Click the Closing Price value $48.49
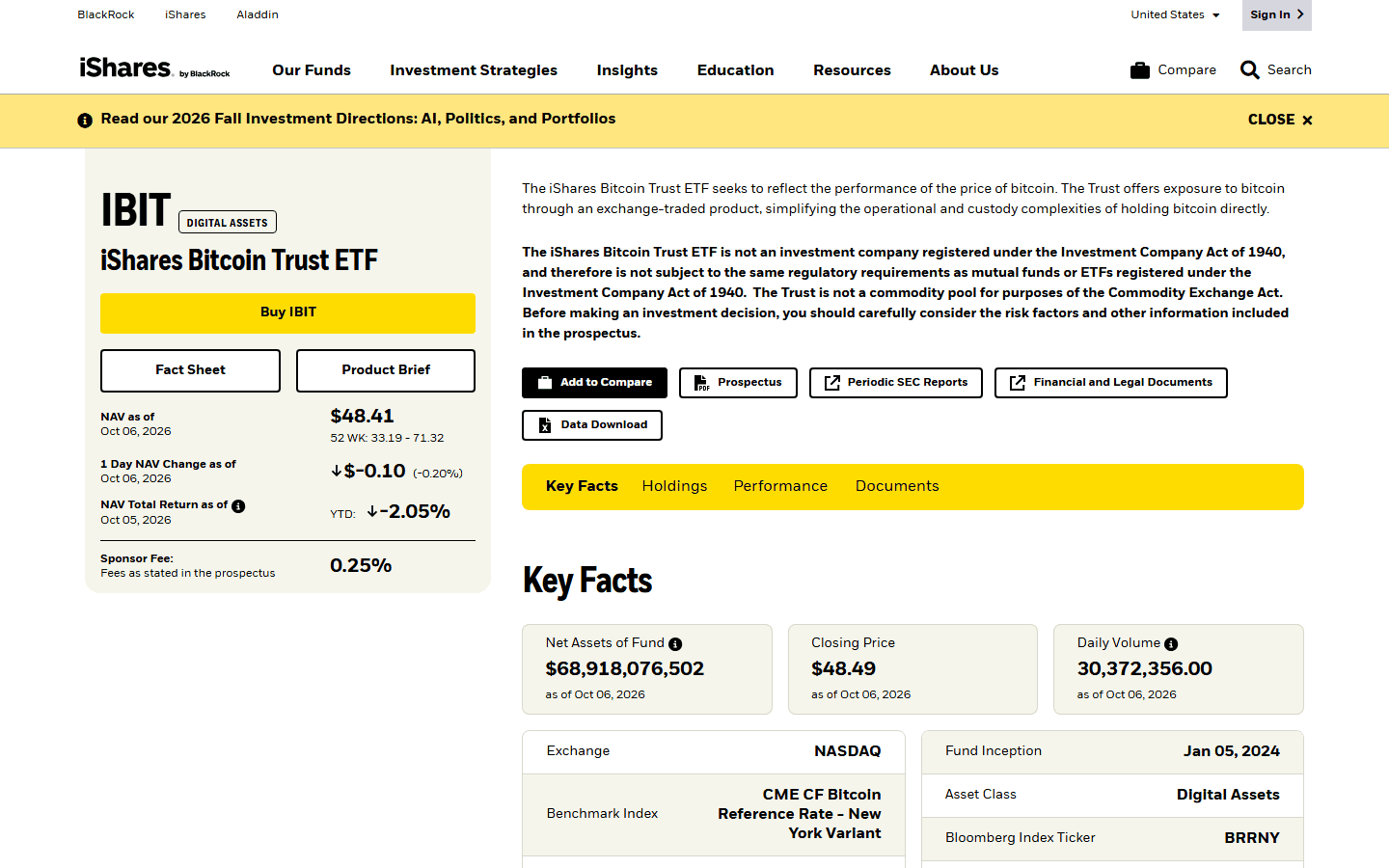 point(843,668)
